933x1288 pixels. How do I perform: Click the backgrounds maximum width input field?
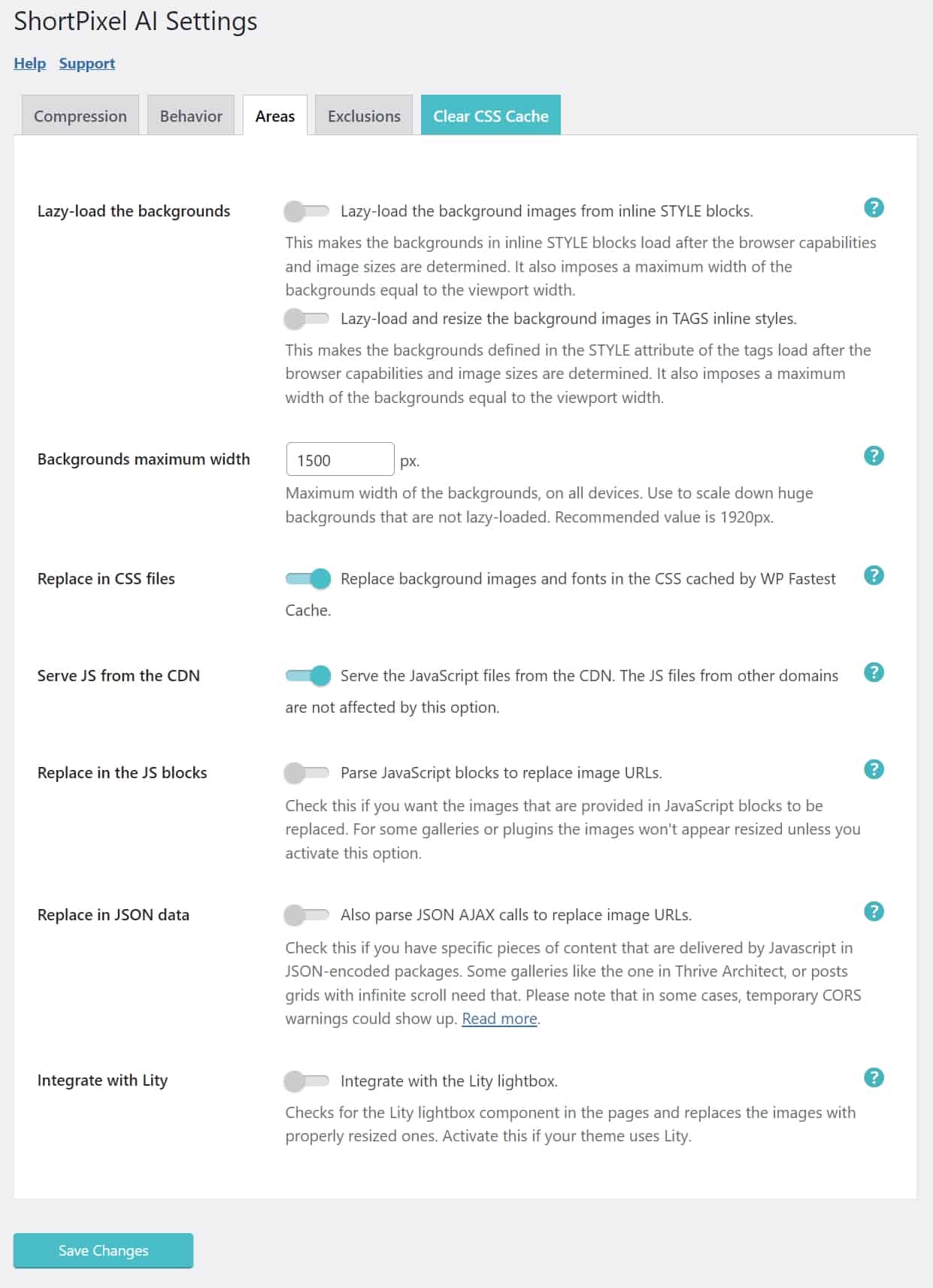click(x=340, y=459)
